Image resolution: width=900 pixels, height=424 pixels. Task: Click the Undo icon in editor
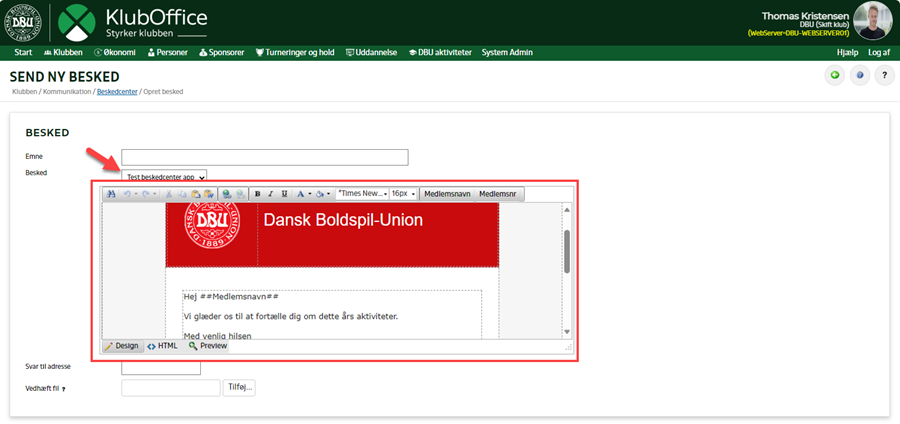tap(128, 194)
